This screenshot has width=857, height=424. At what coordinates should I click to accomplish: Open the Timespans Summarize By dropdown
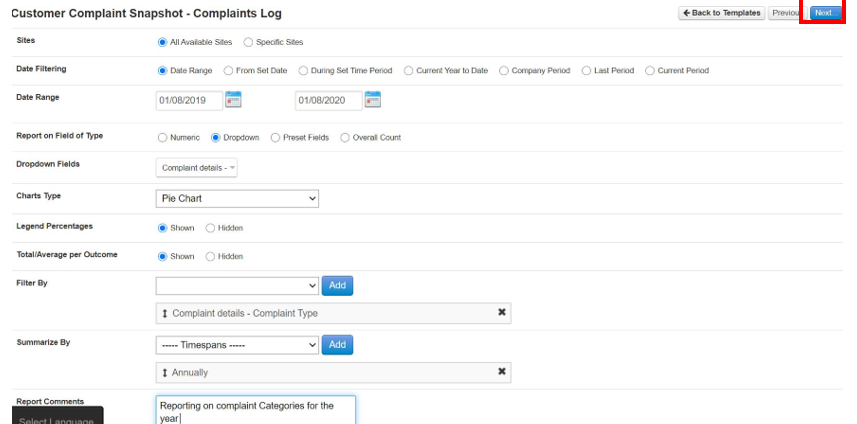[237, 345]
